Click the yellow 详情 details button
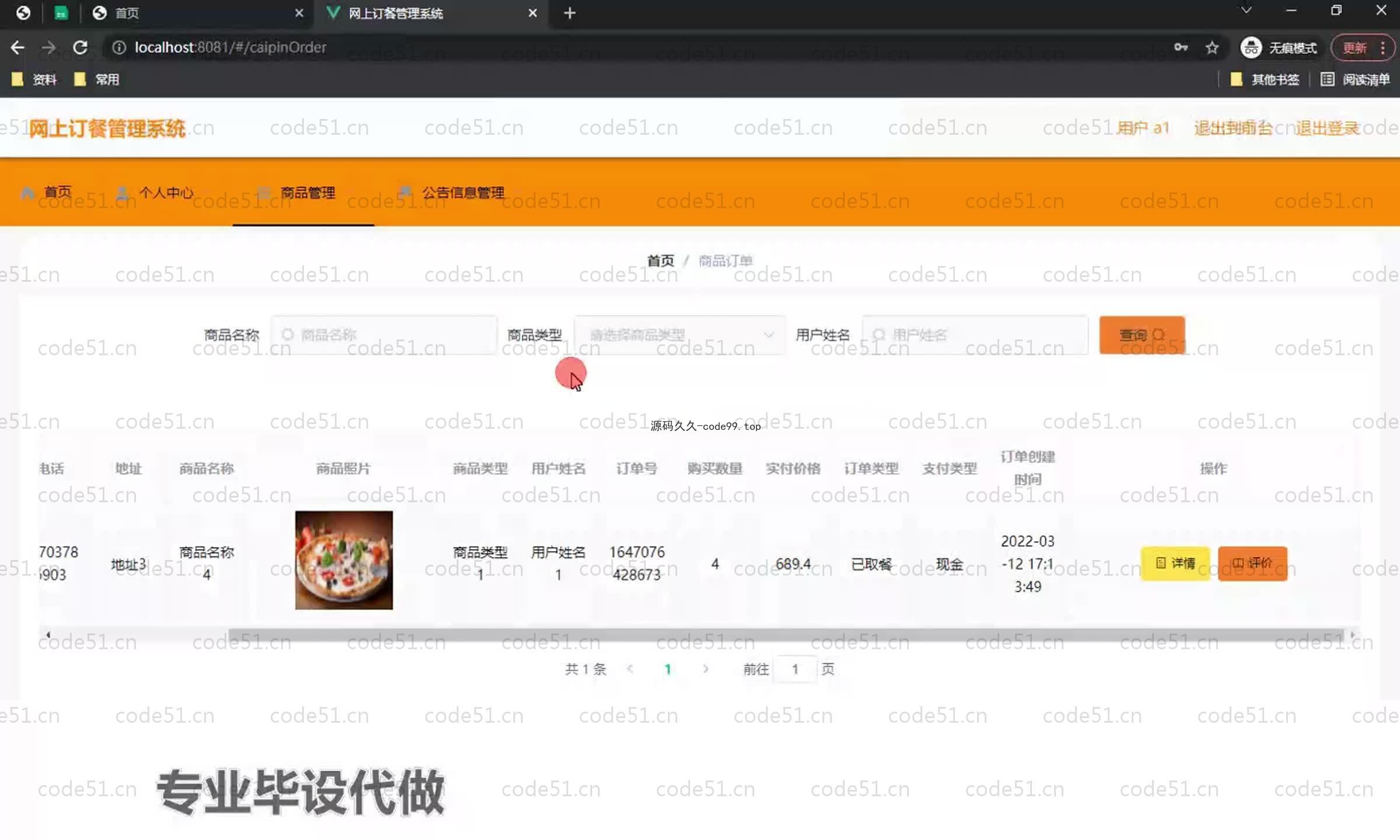1400x840 pixels. click(x=1175, y=563)
